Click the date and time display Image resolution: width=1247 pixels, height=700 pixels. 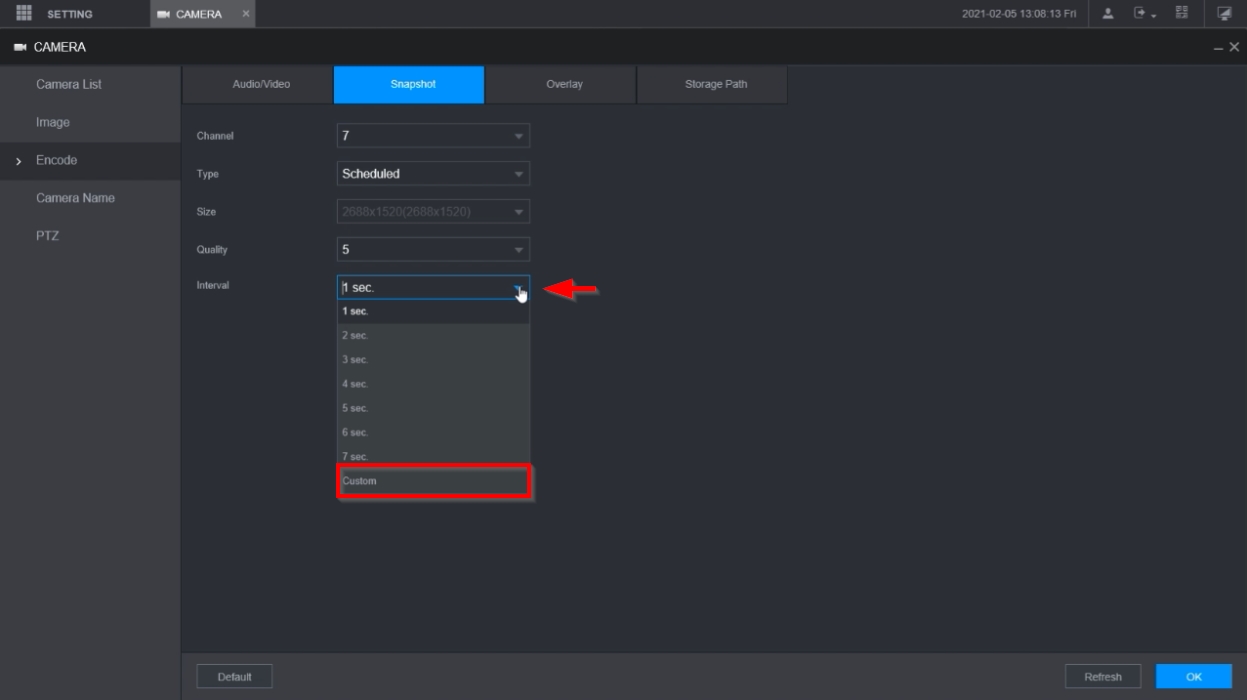click(x=1019, y=14)
